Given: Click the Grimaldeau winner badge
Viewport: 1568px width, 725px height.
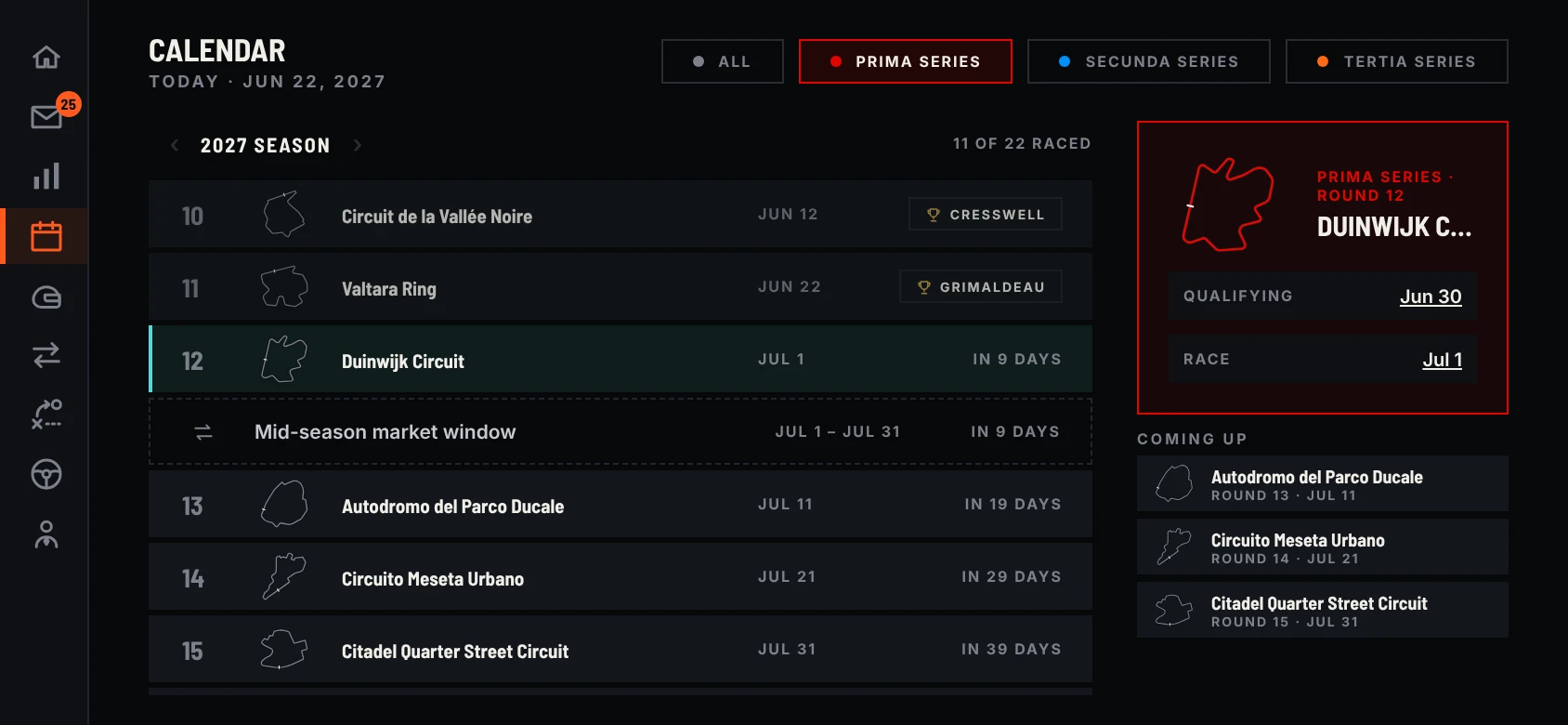Looking at the screenshot, I should pyautogui.click(x=981, y=287).
